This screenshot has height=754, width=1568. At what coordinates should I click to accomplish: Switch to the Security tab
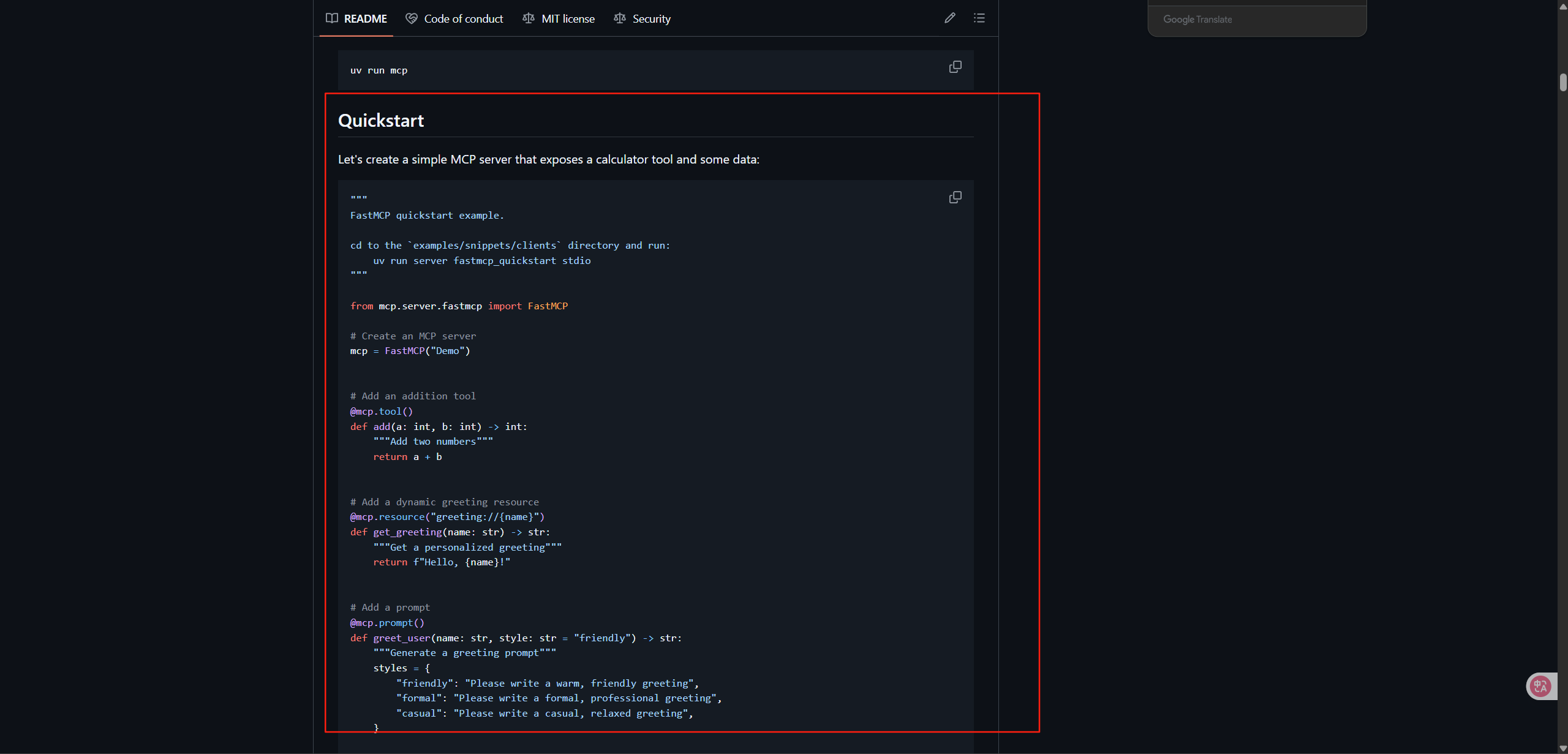point(651,19)
